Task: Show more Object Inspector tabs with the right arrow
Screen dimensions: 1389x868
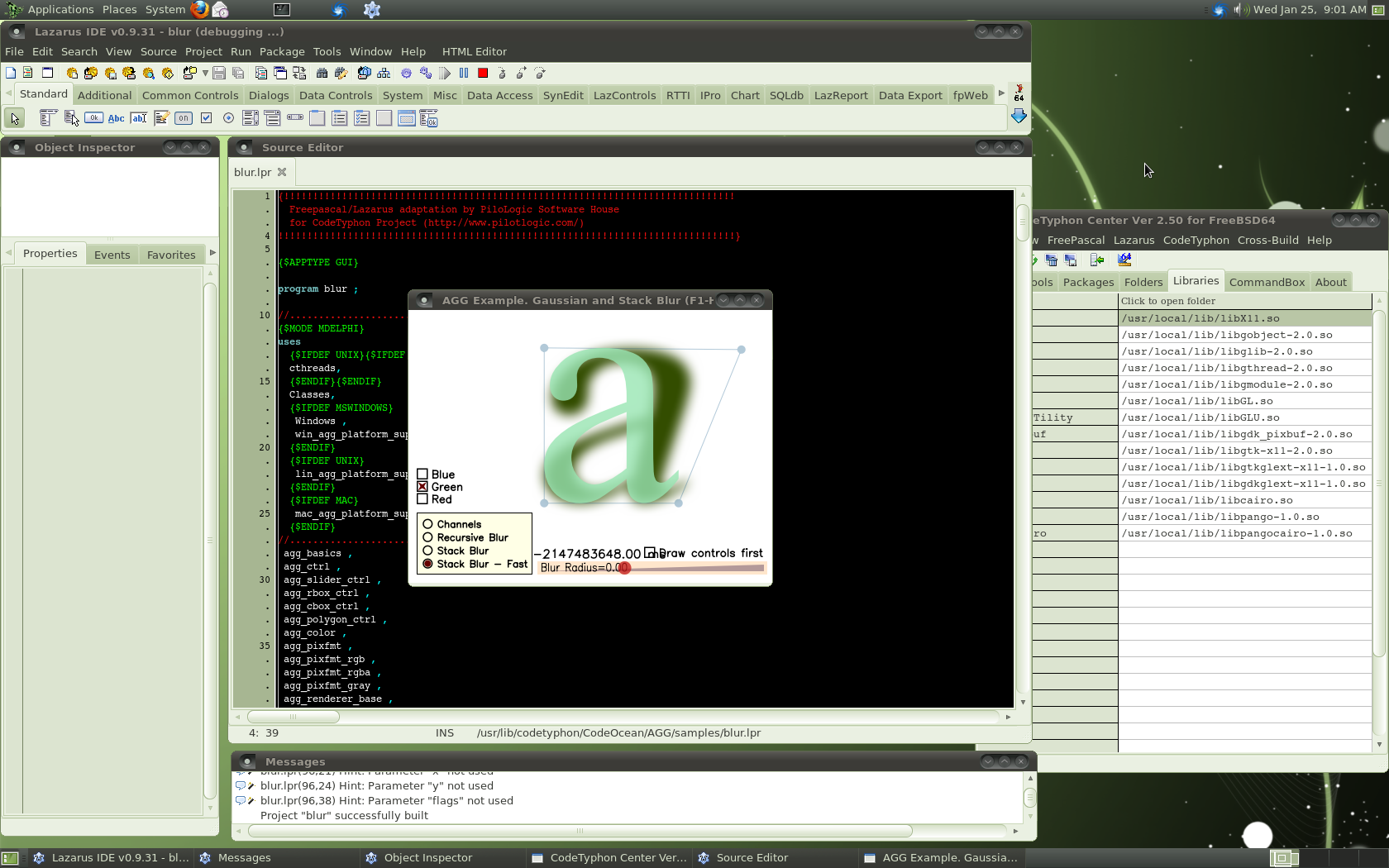Action: click(212, 253)
